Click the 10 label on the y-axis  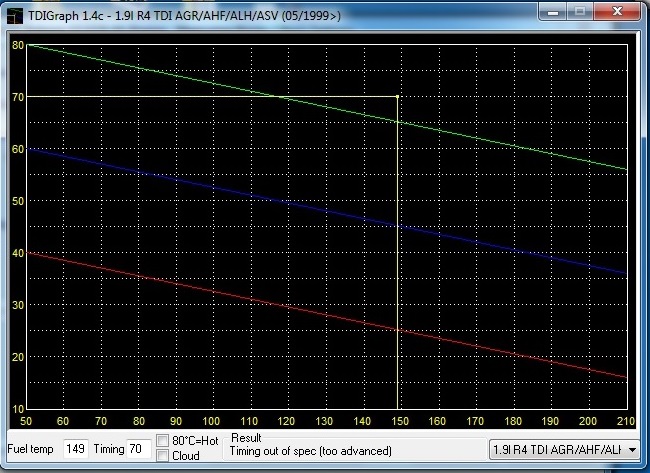coord(17,409)
